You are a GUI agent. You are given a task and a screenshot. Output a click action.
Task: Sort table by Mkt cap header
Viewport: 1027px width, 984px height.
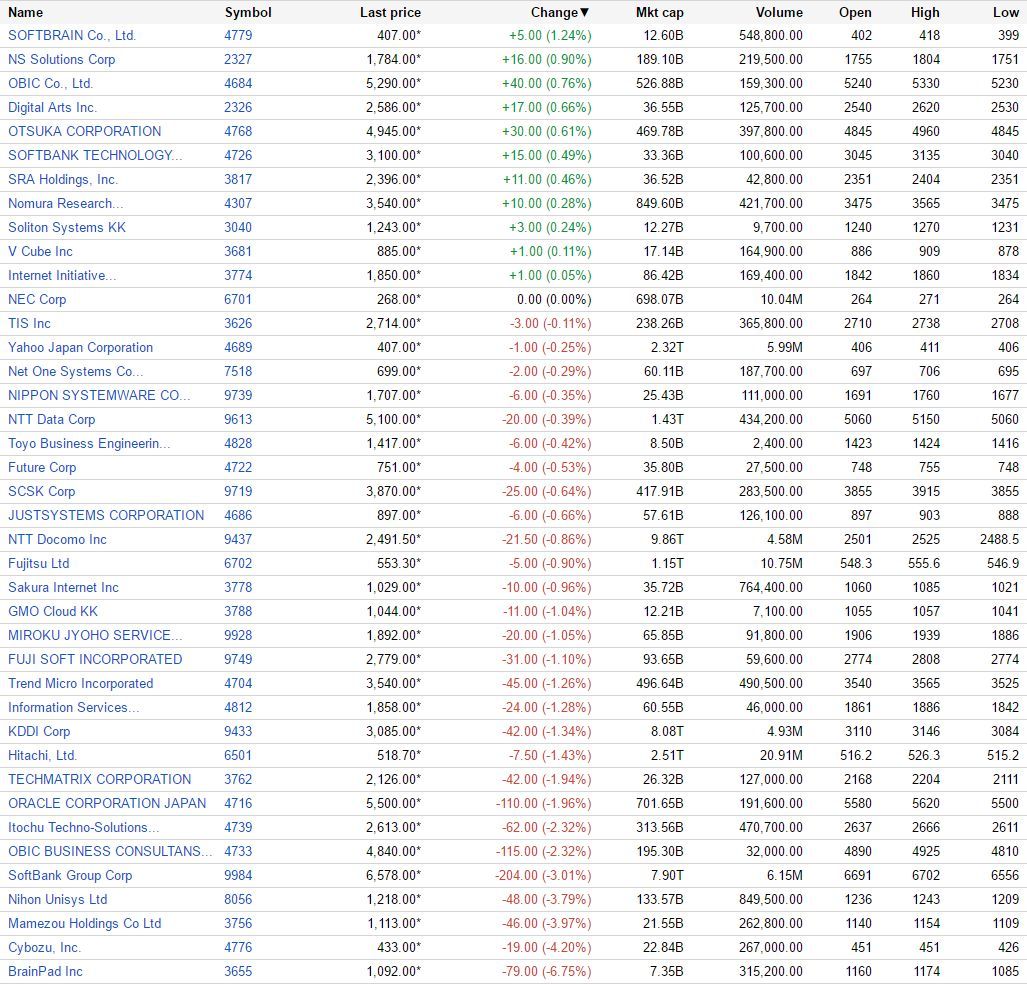coord(660,12)
